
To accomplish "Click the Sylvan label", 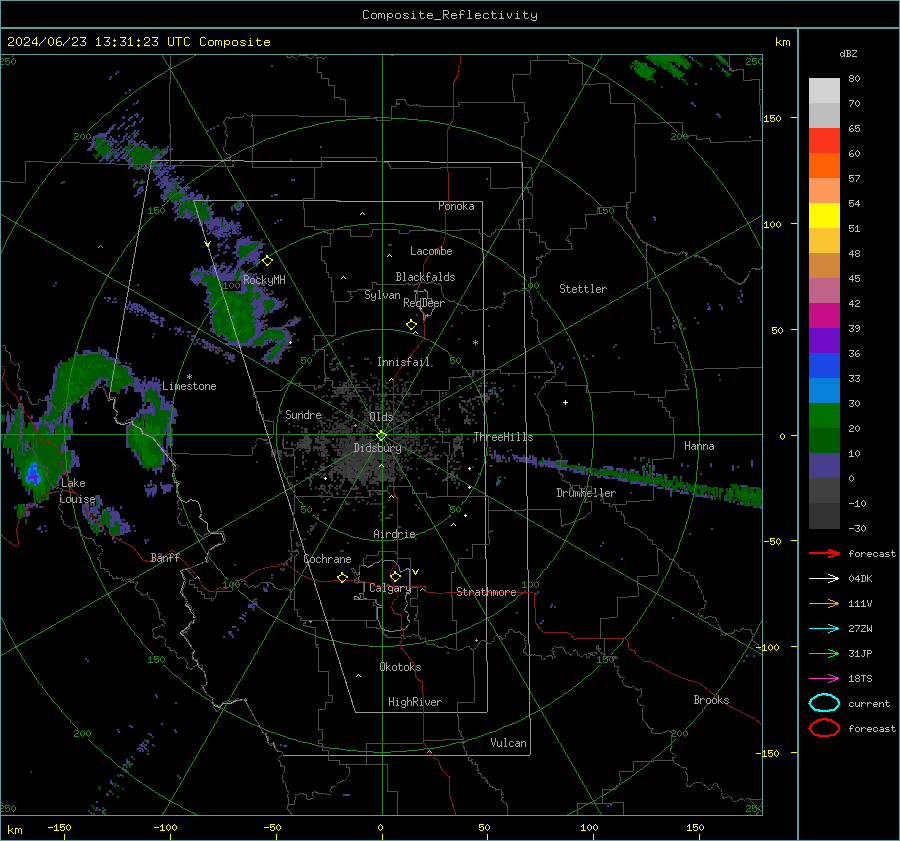I will tap(382, 295).
